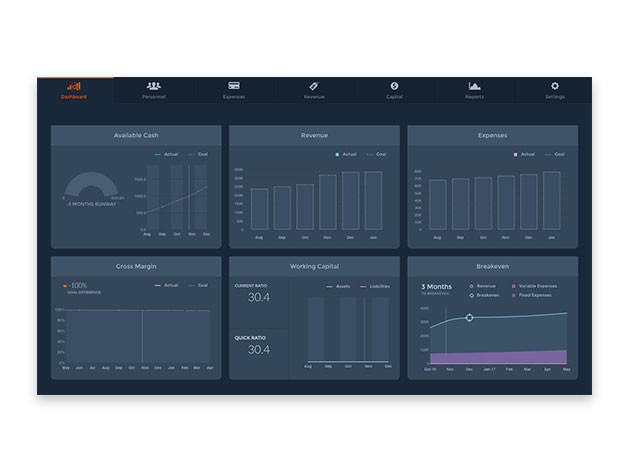Click the Personnel people icon
630x473 pixels.
coord(153,86)
